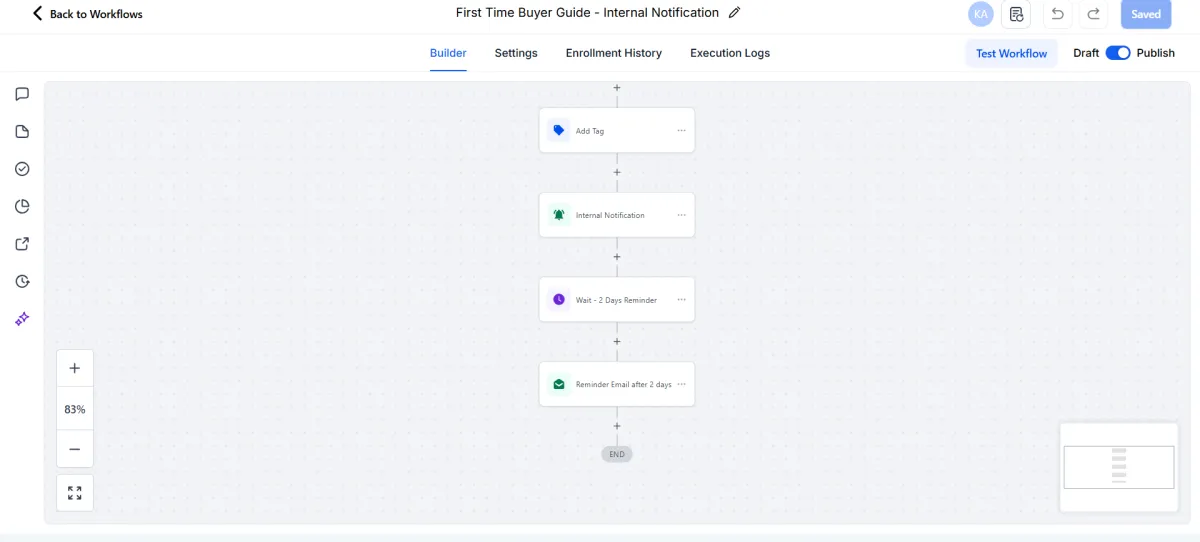
Task: Open the chat bubble icon in sidebar
Action: point(22,94)
